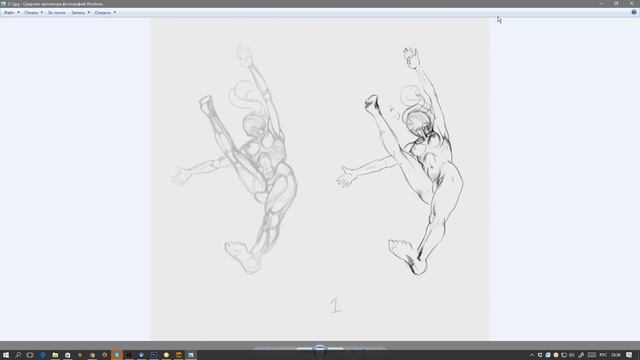The image size is (640, 360).
Task: Open the notification center icon
Action: (629, 355)
